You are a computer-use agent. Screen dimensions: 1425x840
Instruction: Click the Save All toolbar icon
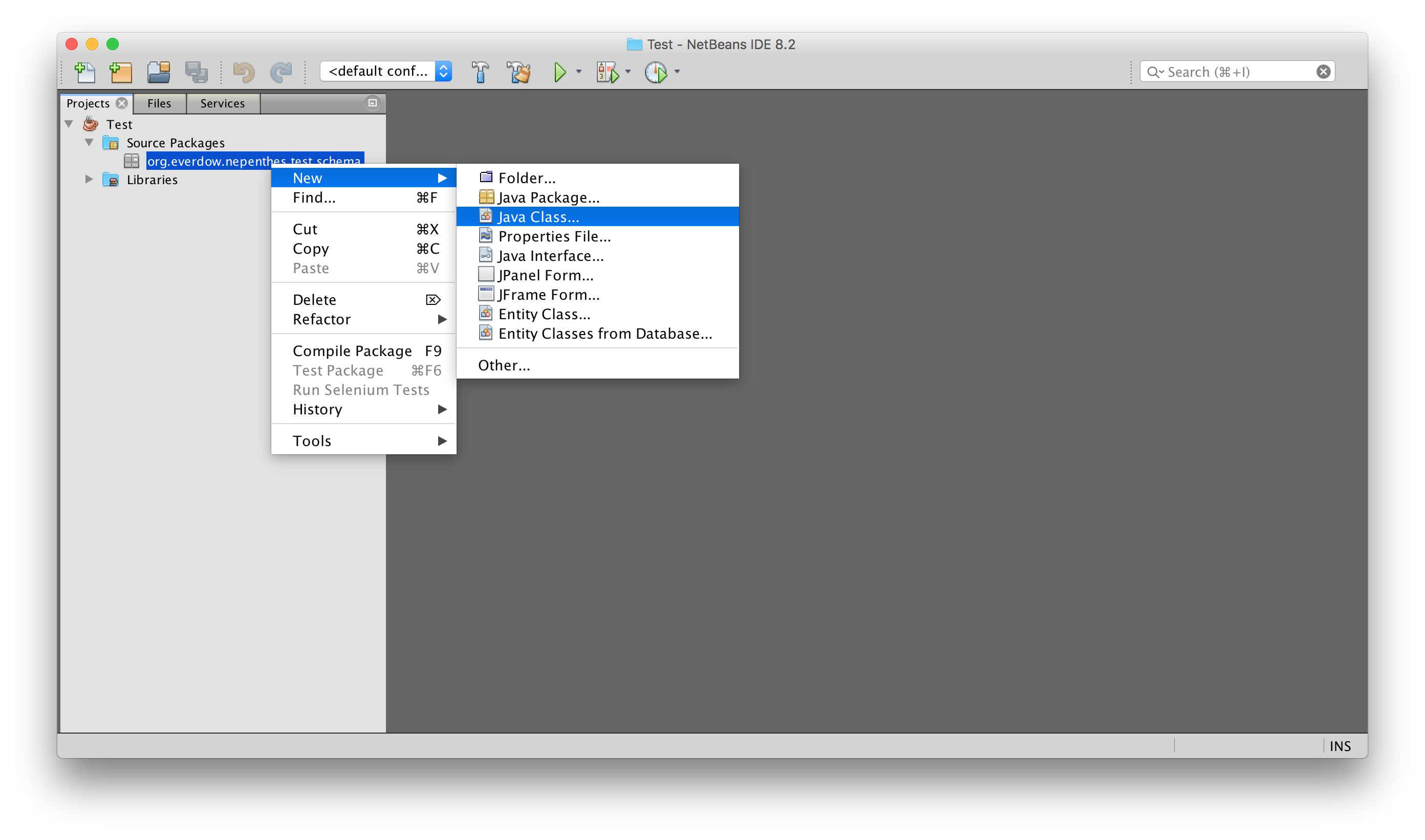(x=197, y=72)
